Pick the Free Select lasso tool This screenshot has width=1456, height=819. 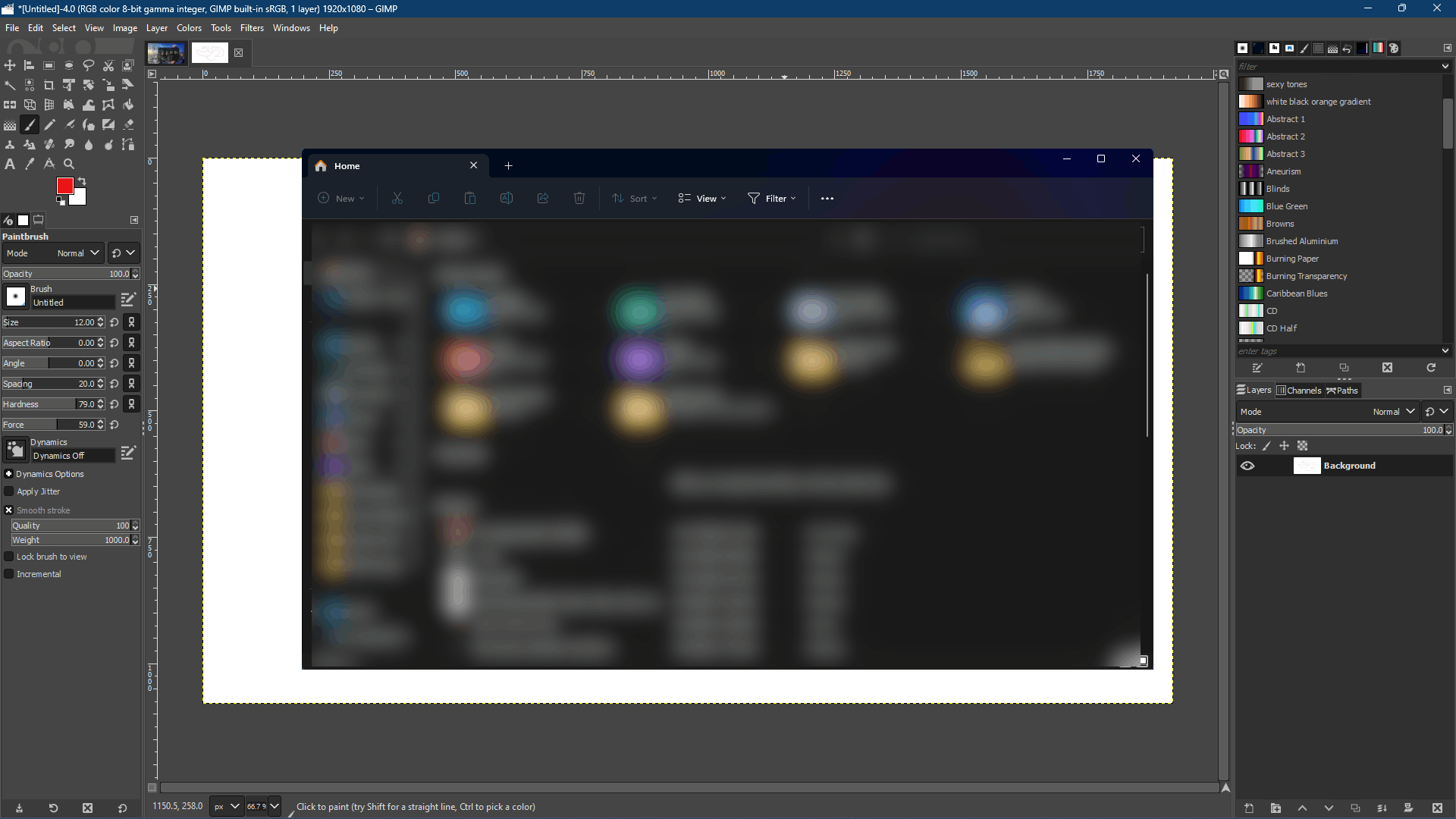coord(89,65)
